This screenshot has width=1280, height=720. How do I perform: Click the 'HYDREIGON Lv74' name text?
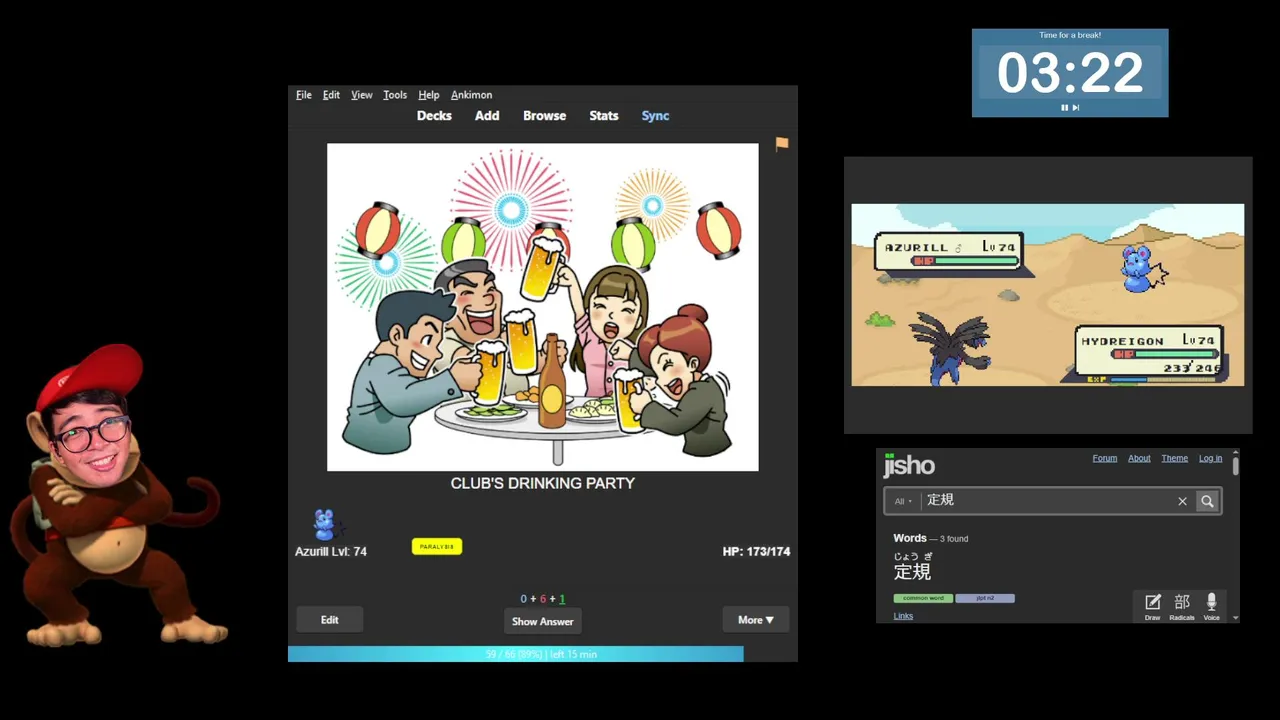1147,341
